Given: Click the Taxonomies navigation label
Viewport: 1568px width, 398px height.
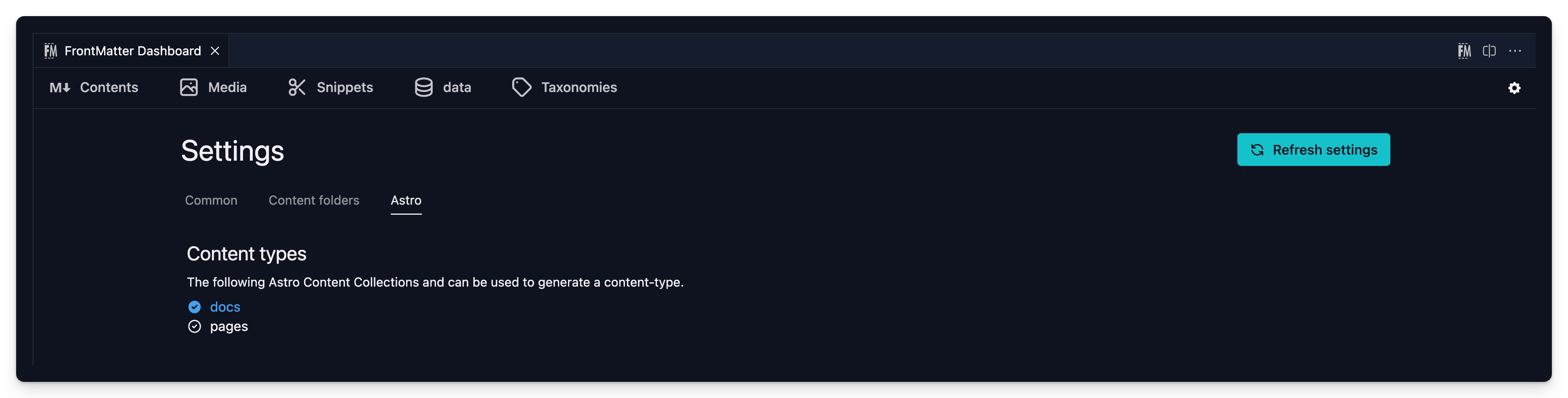Looking at the screenshot, I should click(x=579, y=88).
